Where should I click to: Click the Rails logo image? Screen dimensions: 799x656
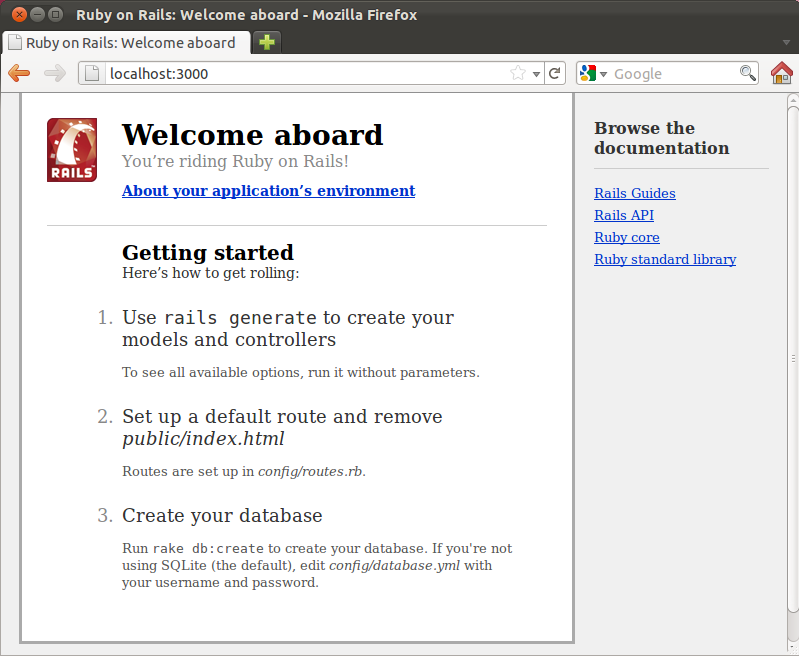[x=72, y=150]
